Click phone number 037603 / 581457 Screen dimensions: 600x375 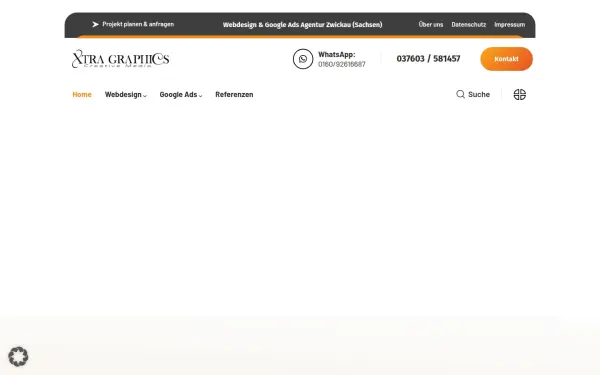[x=428, y=59]
